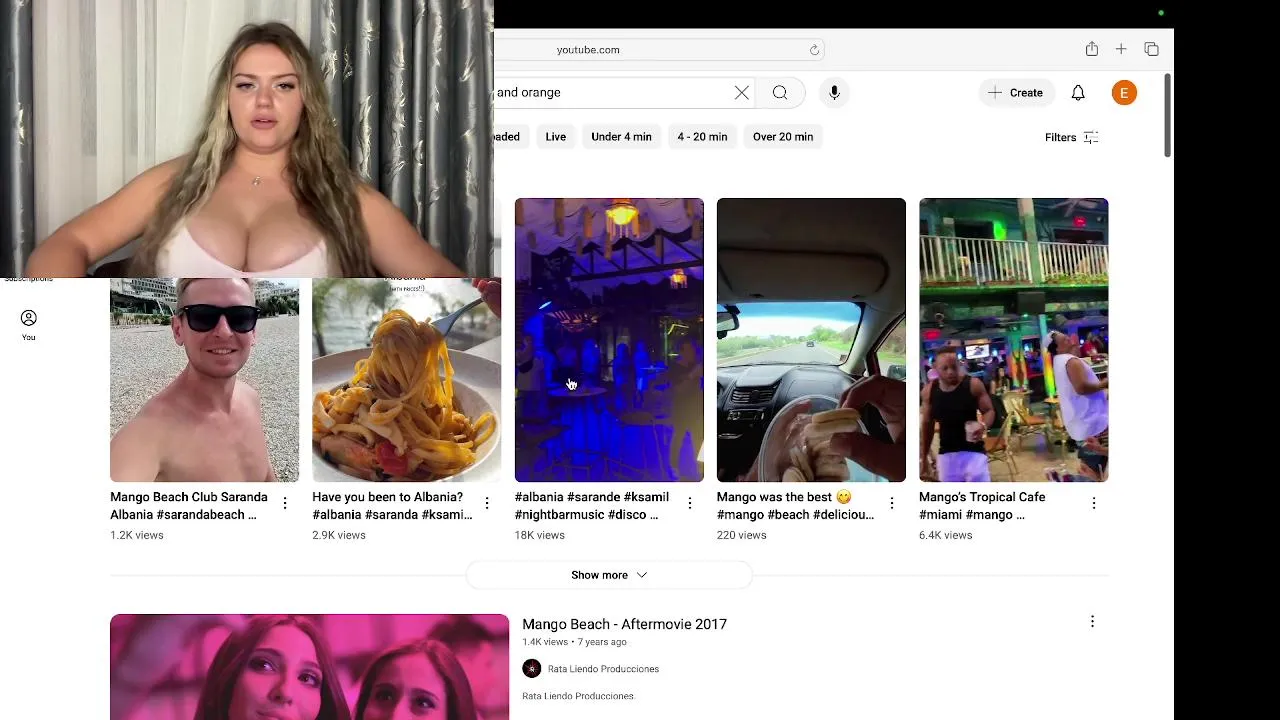Open Mango Beach Aftermovie video thumbnail

(309, 667)
